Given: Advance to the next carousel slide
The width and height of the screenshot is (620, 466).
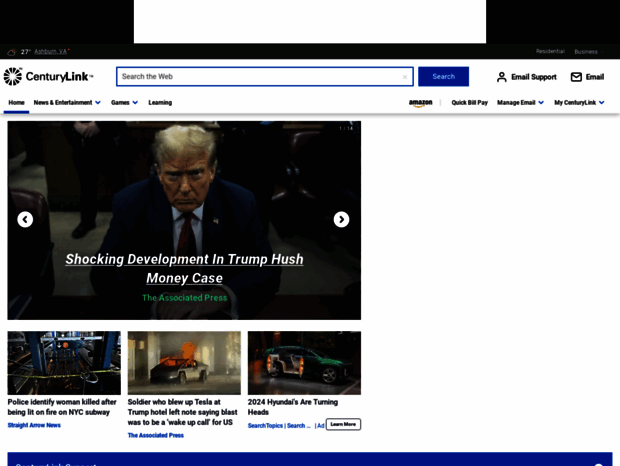Looking at the screenshot, I should [x=341, y=220].
